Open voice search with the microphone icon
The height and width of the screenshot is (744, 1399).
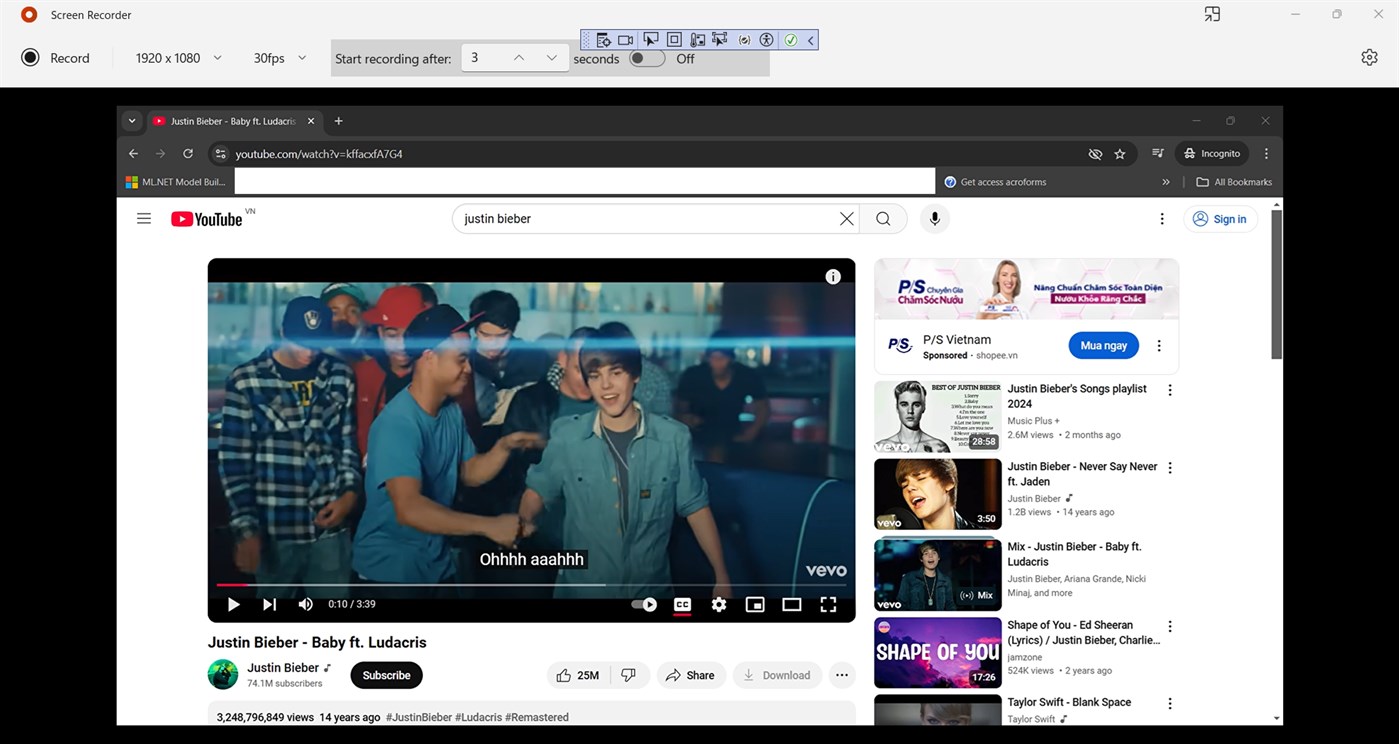pyautogui.click(x=934, y=218)
